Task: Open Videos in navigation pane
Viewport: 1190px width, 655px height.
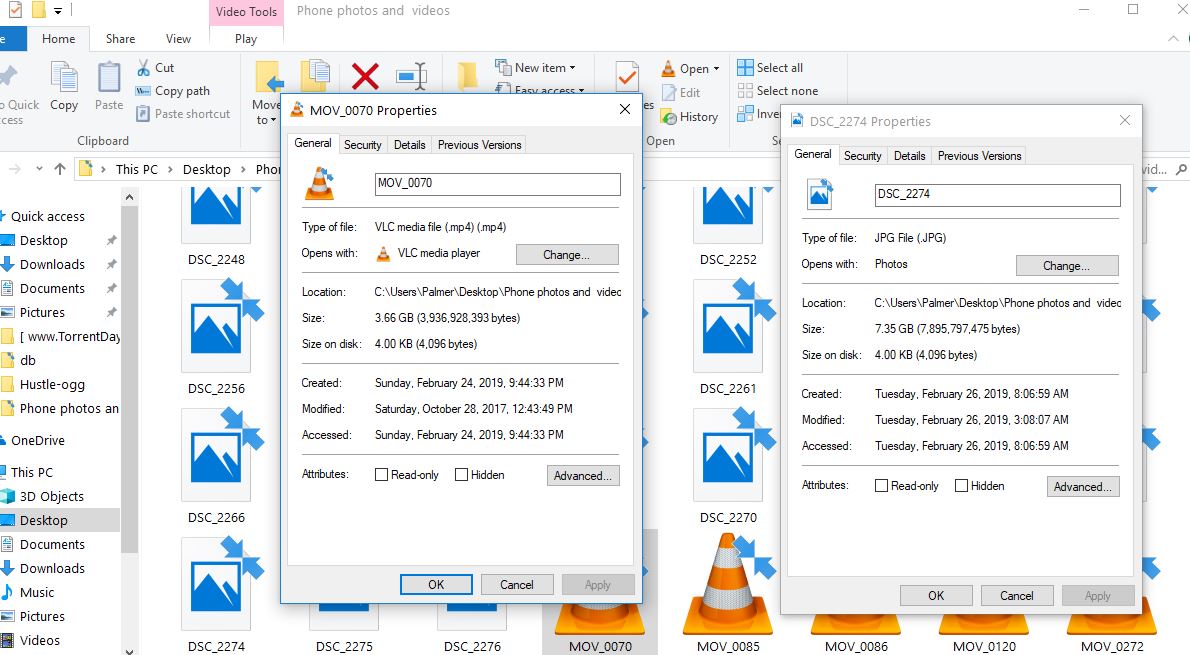Action: (x=39, y=641)
